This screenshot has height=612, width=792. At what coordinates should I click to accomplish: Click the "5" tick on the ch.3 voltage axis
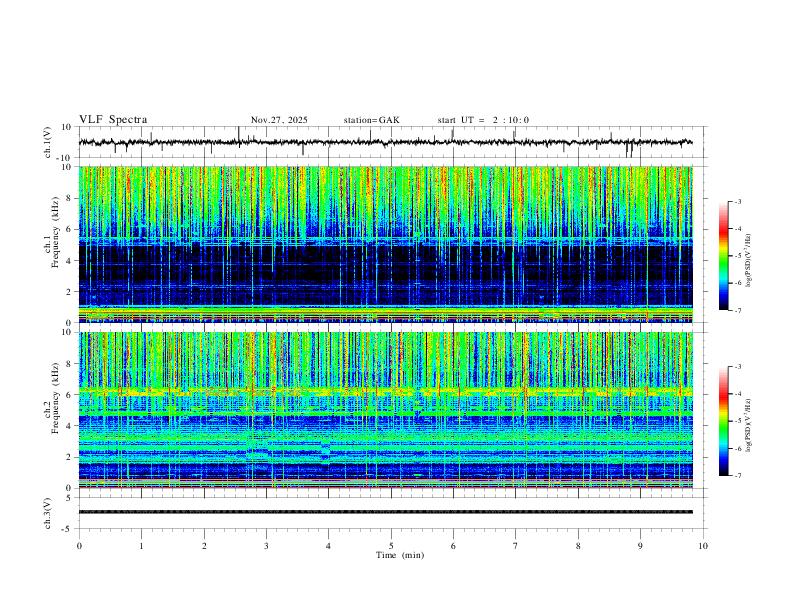click(69, 498)
